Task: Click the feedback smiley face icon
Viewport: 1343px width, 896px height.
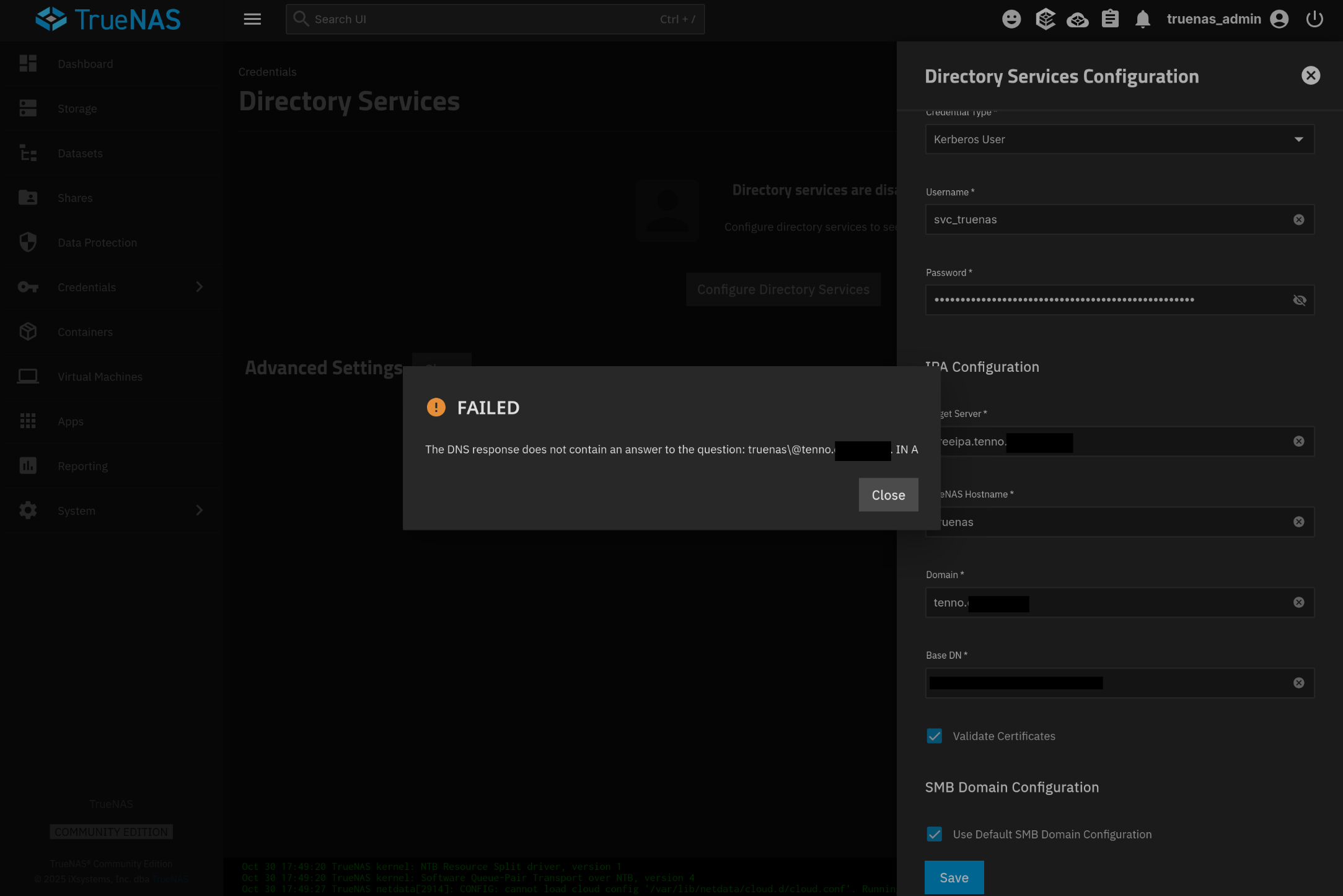Action: (1011, 19)
